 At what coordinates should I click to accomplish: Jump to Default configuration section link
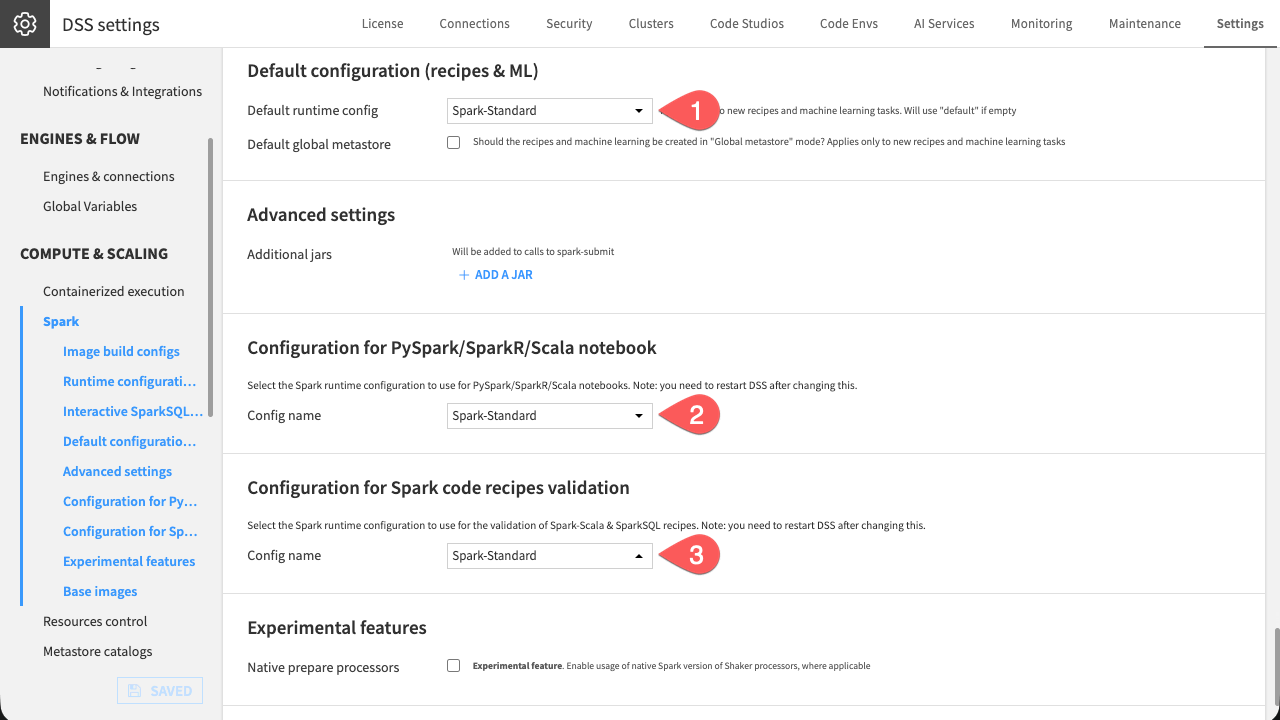click(130, 441)
